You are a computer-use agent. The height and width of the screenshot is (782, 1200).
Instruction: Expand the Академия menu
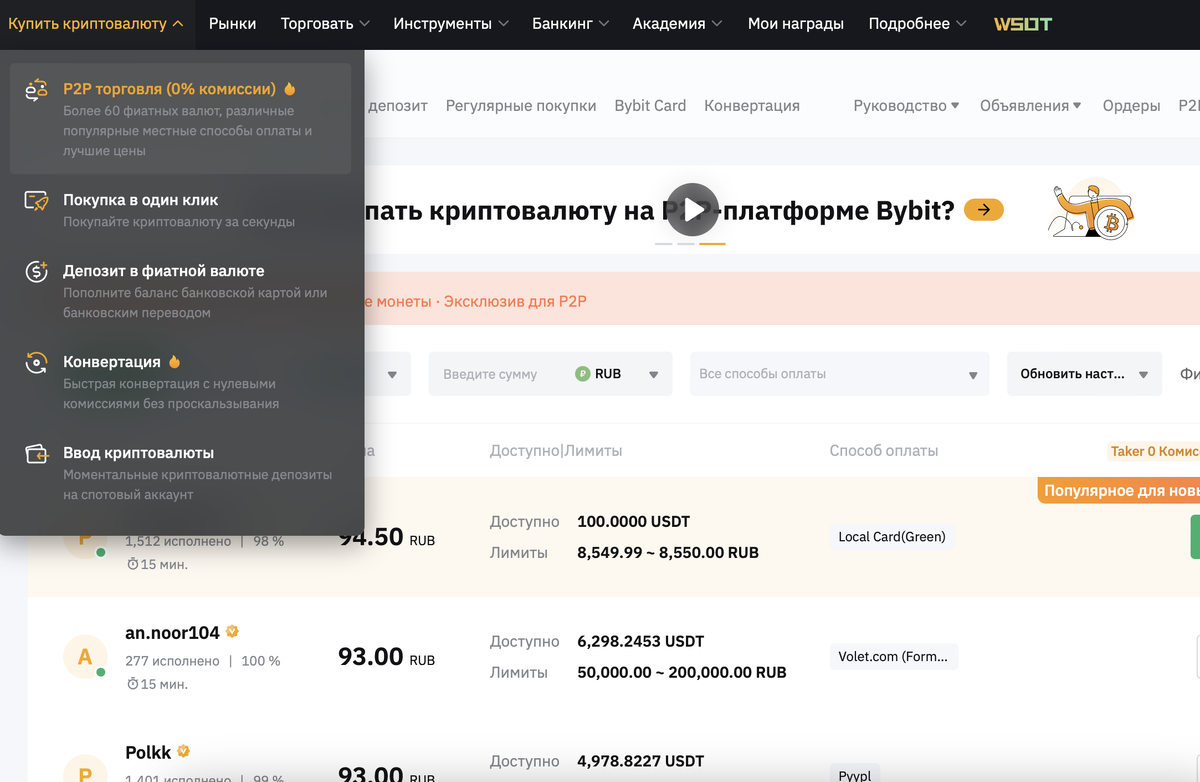[x=678, y=23]
